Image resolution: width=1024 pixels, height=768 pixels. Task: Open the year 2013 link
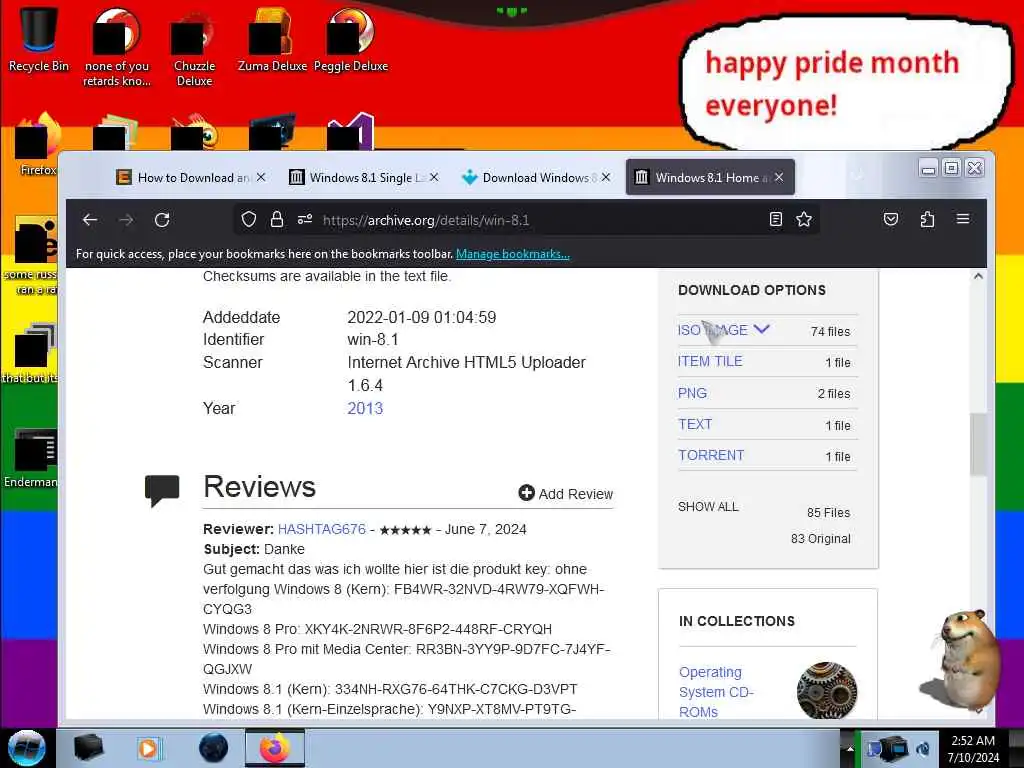coord(365,408)
